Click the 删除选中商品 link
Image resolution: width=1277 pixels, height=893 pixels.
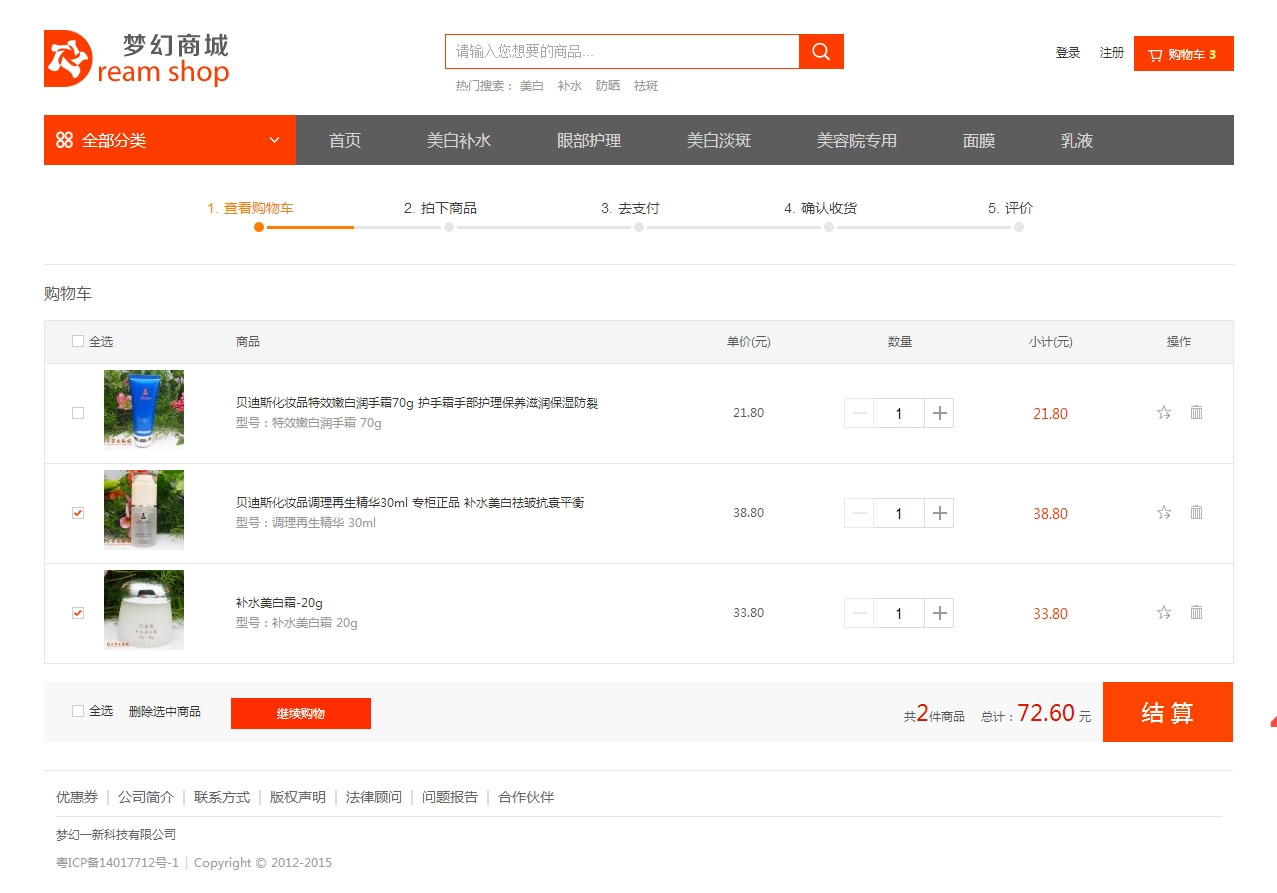pyautogui.click(x=164, y=711)
